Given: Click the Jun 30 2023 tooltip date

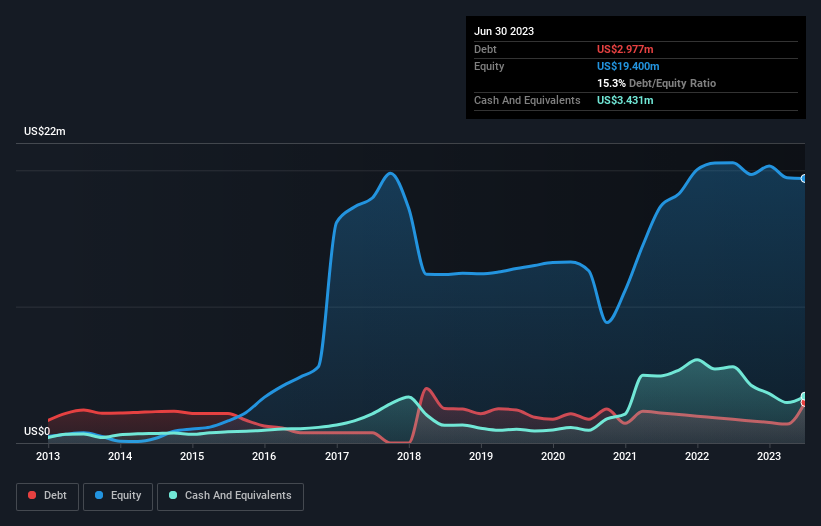Looking at the screenshot, I should [504, 31].
